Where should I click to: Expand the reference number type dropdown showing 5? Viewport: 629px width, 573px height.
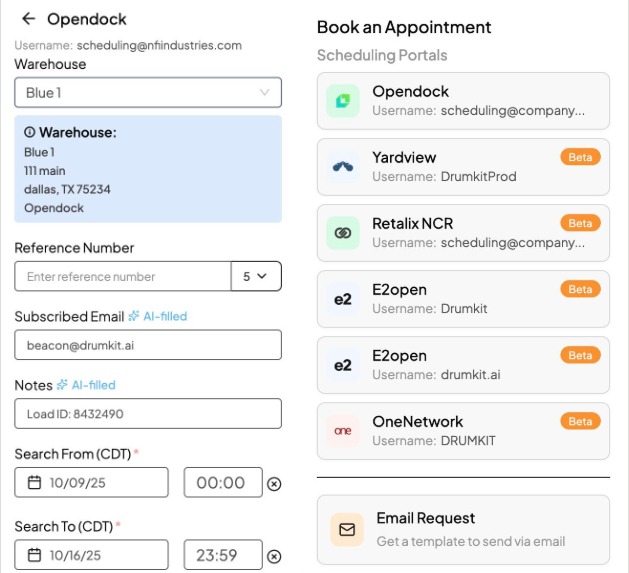click(x=256, y=276)
